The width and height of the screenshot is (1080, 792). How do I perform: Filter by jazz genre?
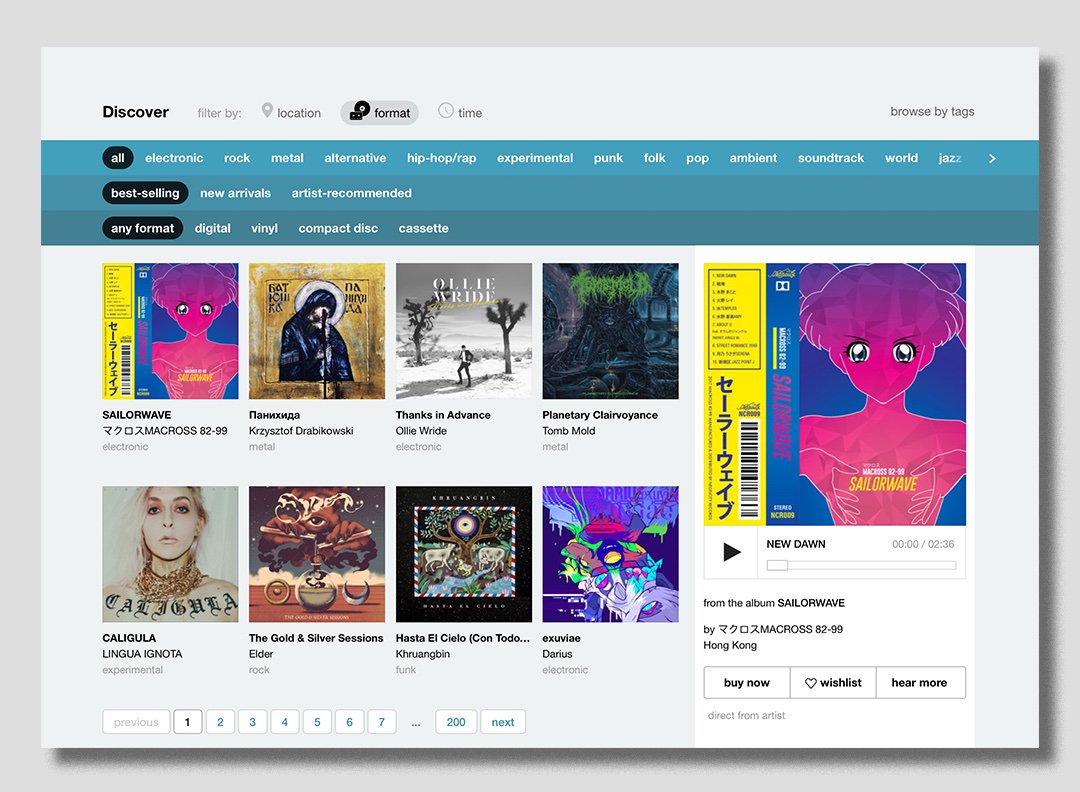pyautogui.click(x=950, y=158)
